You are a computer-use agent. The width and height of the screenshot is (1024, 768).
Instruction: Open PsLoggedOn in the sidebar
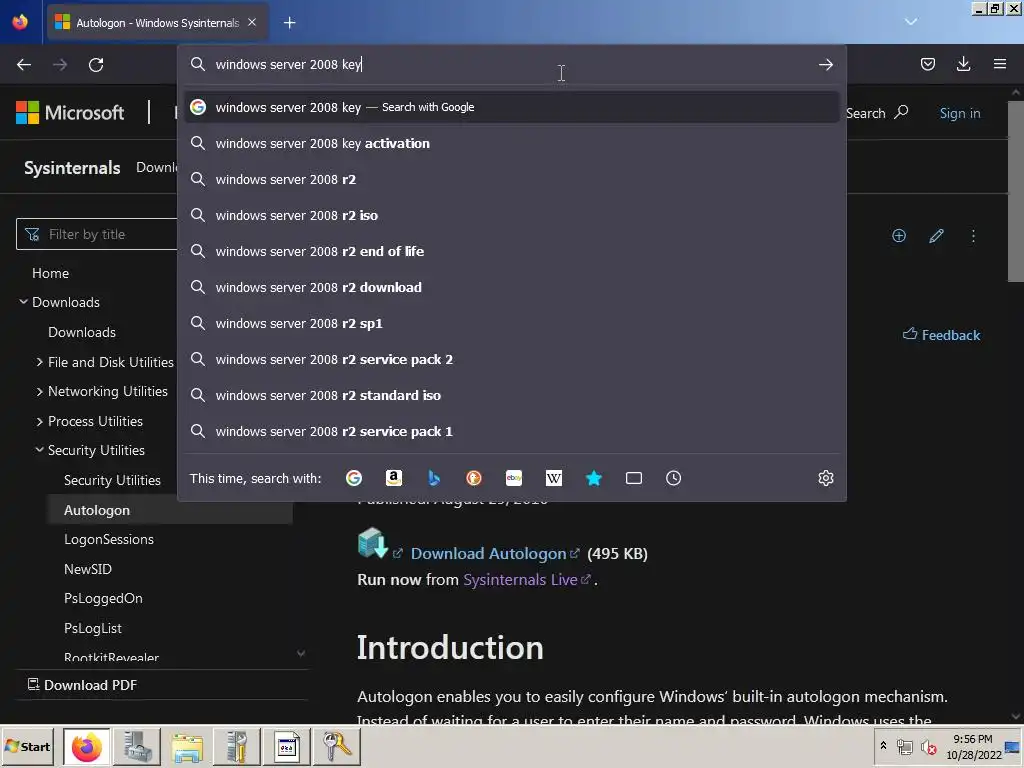tap(103, 598)
